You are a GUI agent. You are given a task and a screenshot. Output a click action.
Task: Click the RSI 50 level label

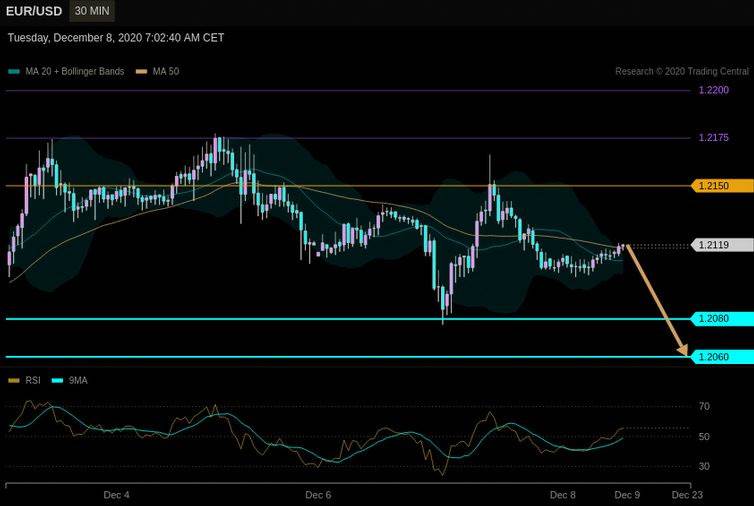704,437
